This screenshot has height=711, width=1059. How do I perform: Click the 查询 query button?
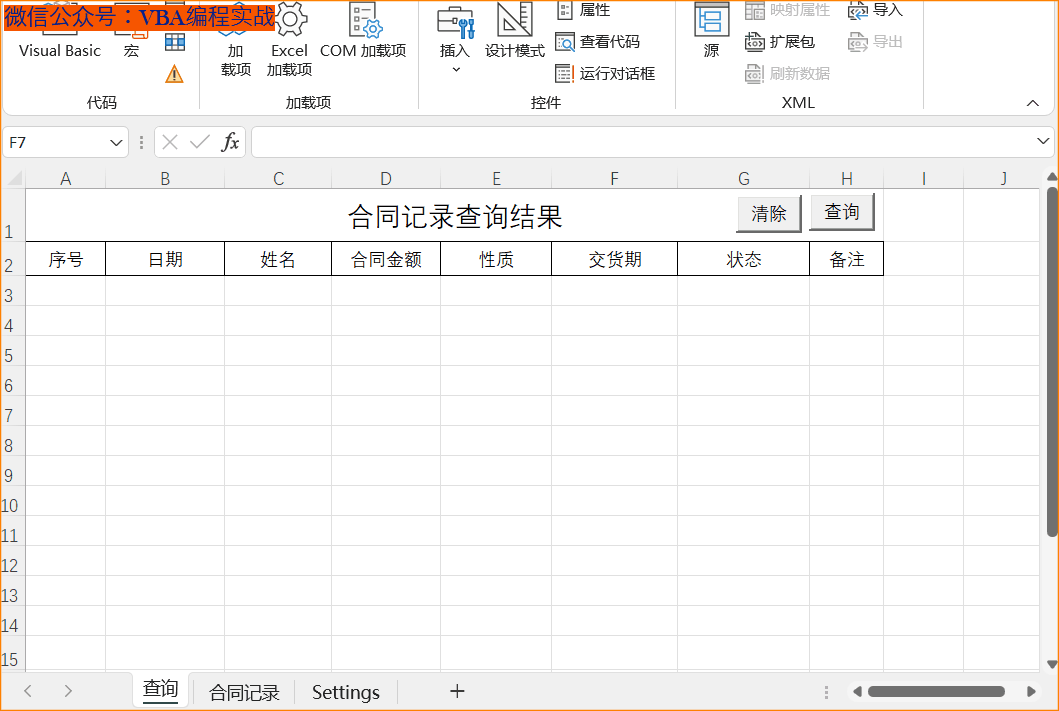(x=841, y=212)
